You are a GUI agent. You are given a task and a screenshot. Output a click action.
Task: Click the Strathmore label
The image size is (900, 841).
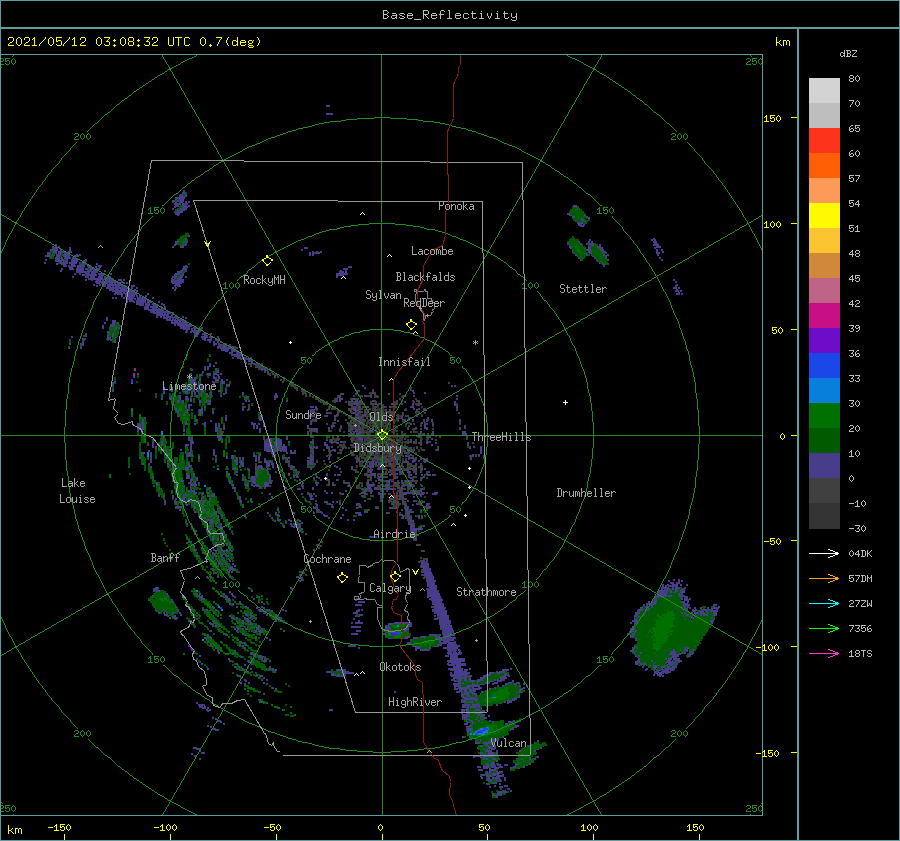[x=486, y=592]
